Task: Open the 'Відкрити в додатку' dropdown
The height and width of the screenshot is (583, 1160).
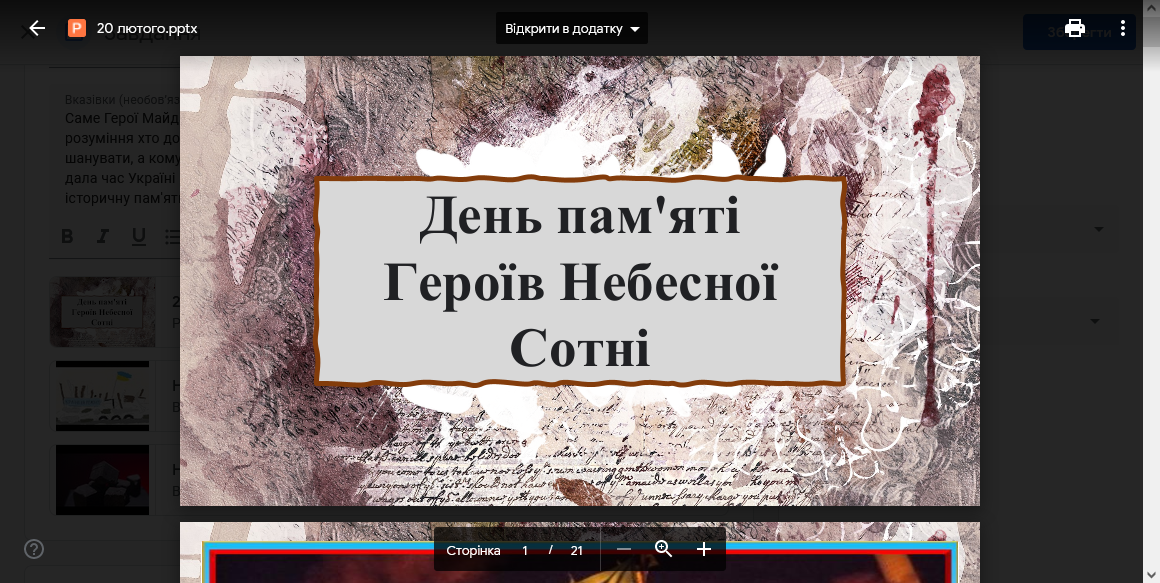Action: point(572,29)
